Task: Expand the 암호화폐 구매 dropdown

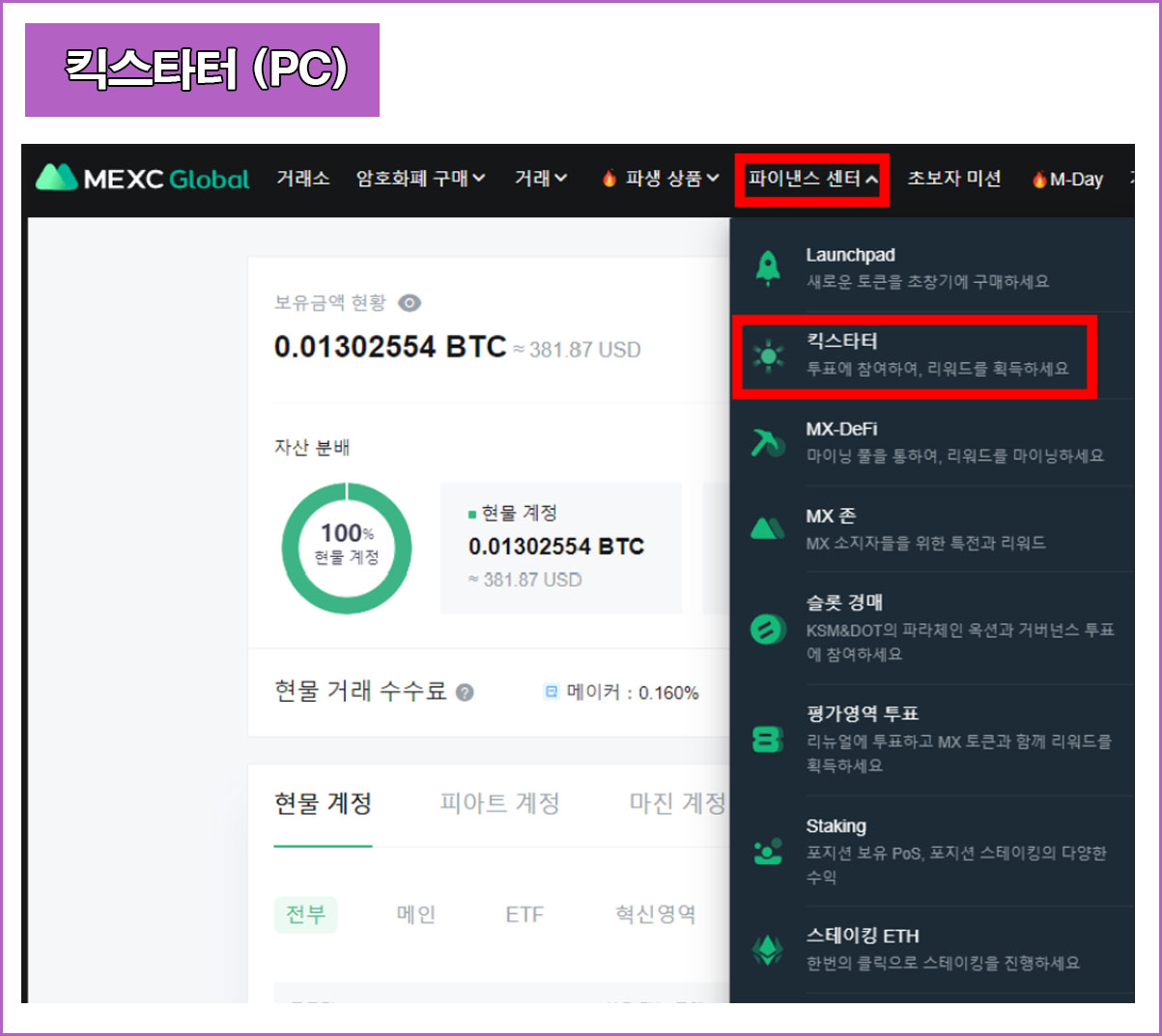Action: coord(421,179)
